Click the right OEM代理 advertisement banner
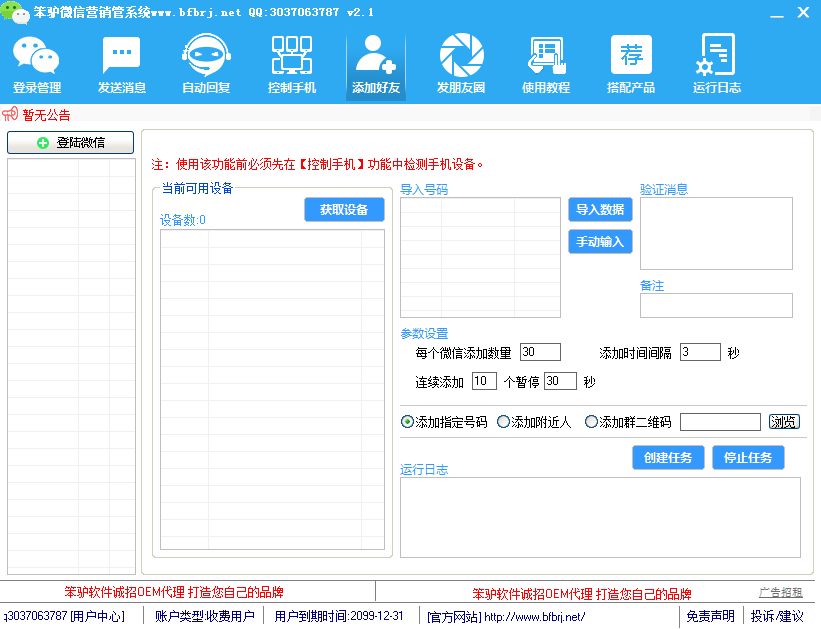 pyautogui.click(x=582, y=594)
